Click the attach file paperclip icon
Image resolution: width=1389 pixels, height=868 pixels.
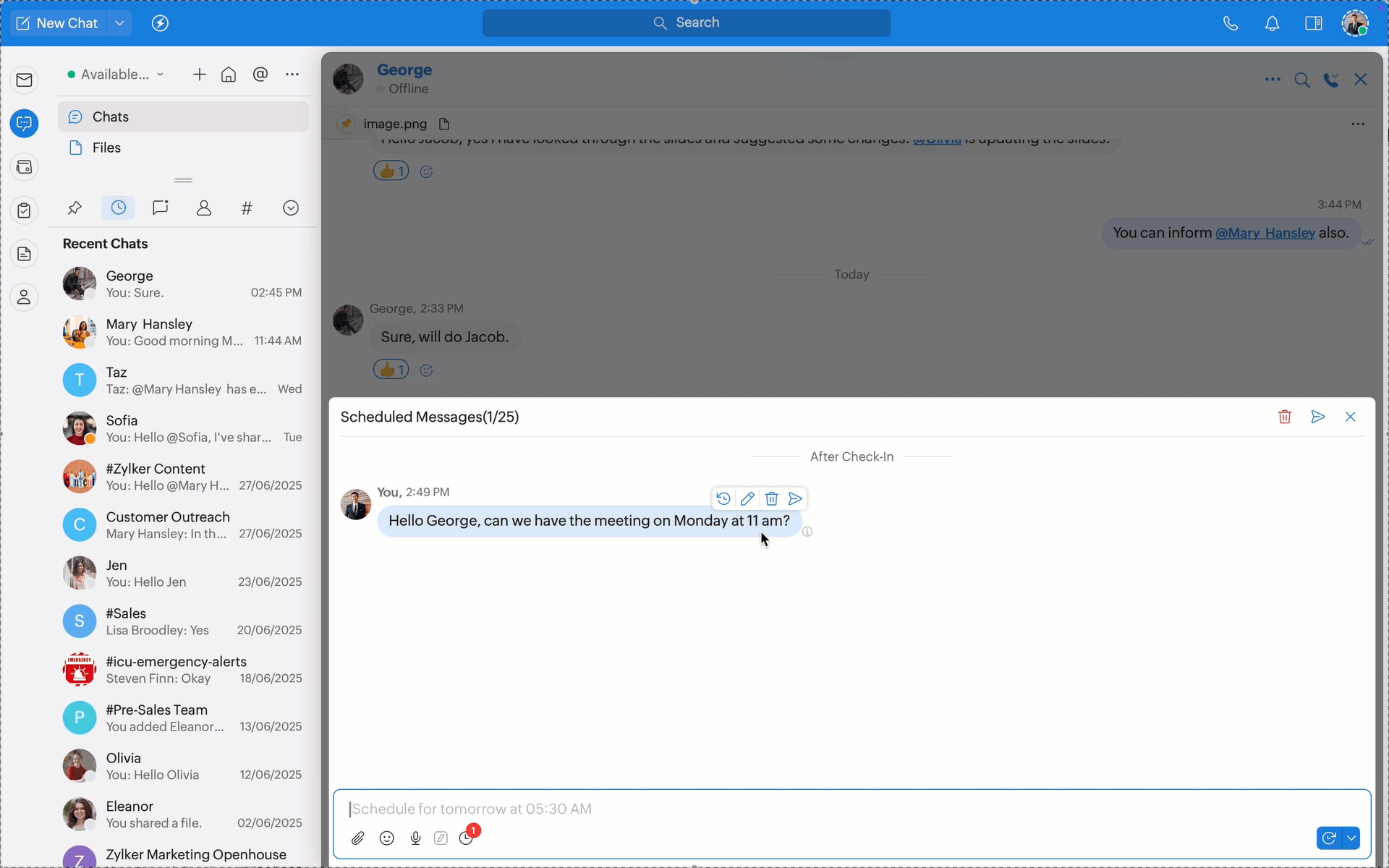(x=358, y=838)
